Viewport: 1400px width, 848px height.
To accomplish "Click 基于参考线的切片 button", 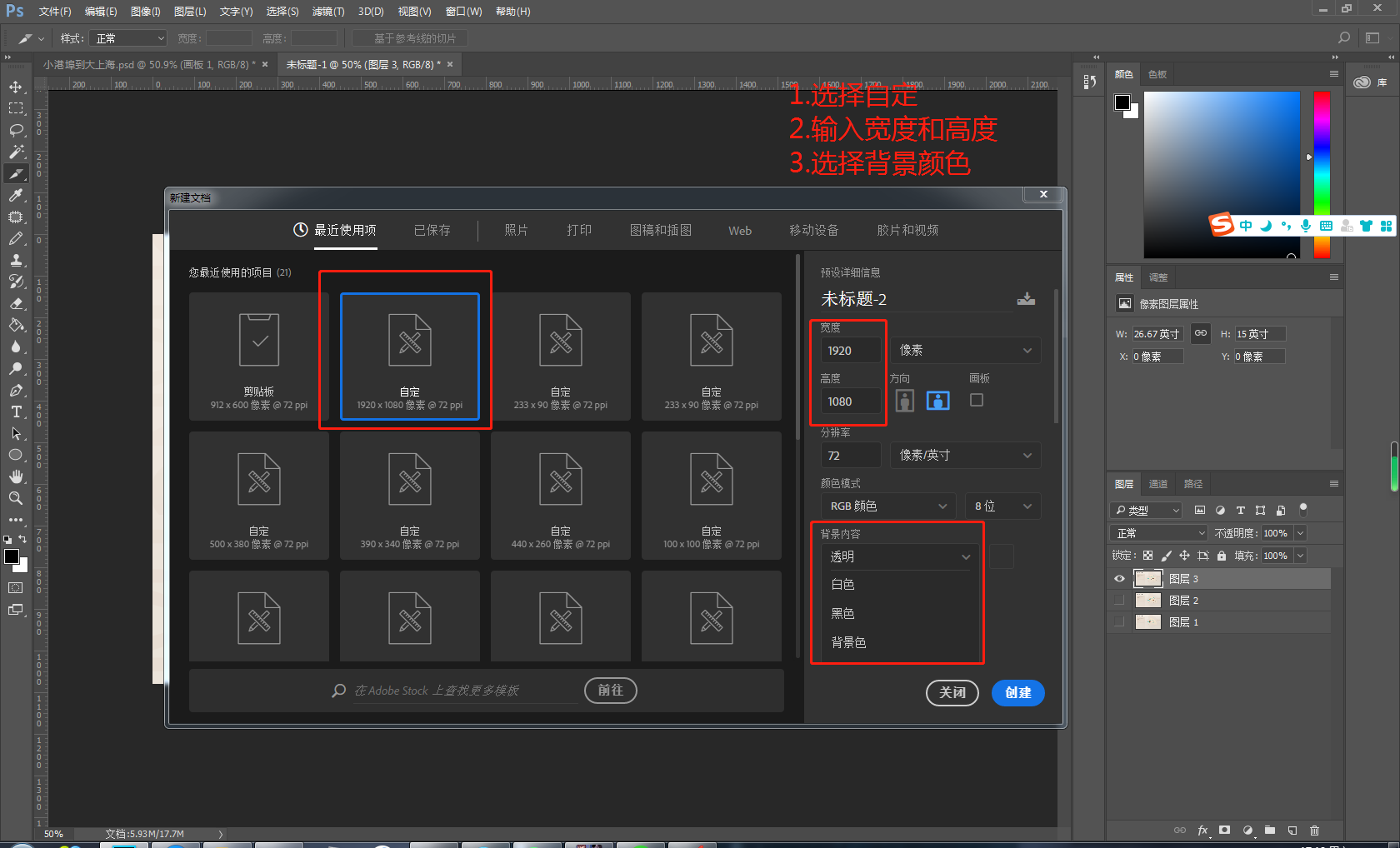I will pos(409,38).
